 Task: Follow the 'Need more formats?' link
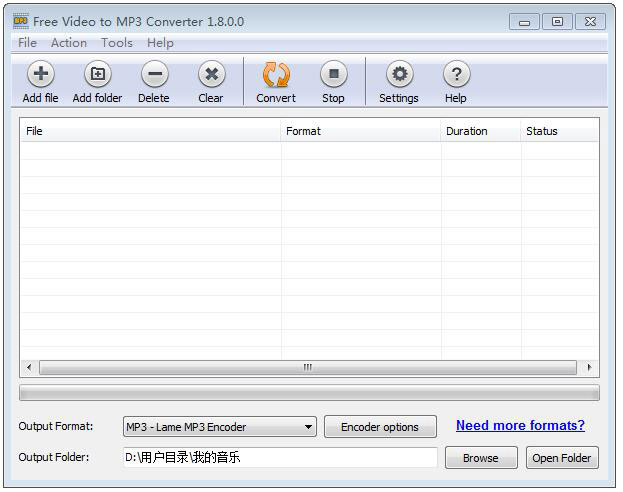(x=520, y=426)
